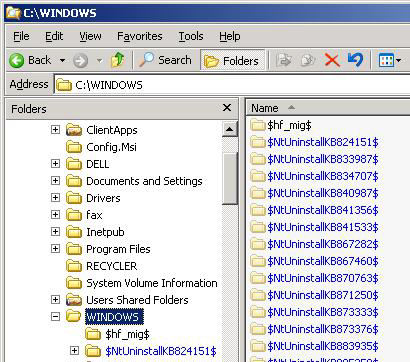Screen dimensions: 410x362
Task: Click the blue Undo arrow icon
Action: 355,60
